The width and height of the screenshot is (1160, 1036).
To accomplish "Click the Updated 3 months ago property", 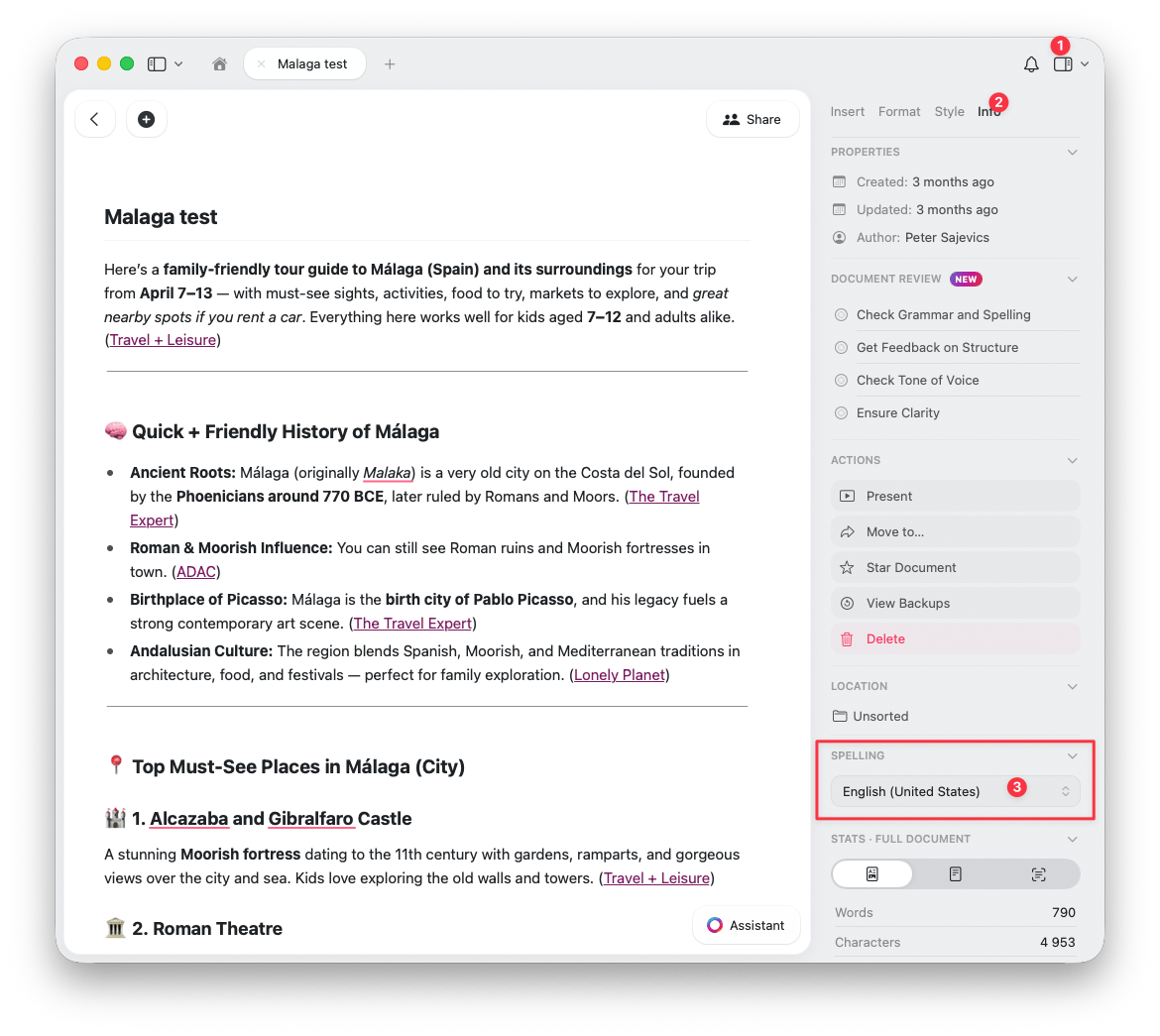I will pyautogui.click(x=915, y=209).
